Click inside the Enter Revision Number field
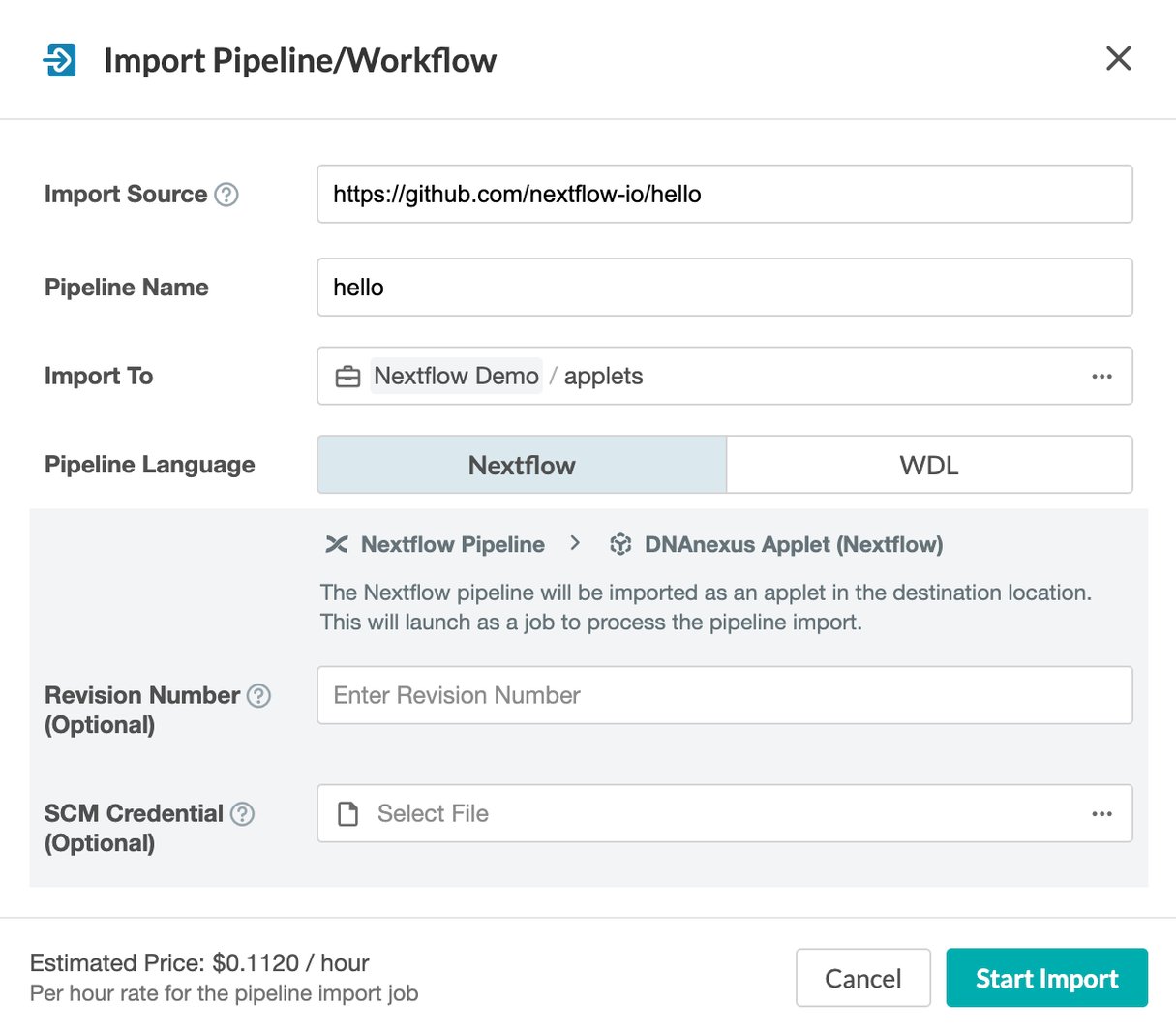The image size is (1176, 1034). click(725, 695)
